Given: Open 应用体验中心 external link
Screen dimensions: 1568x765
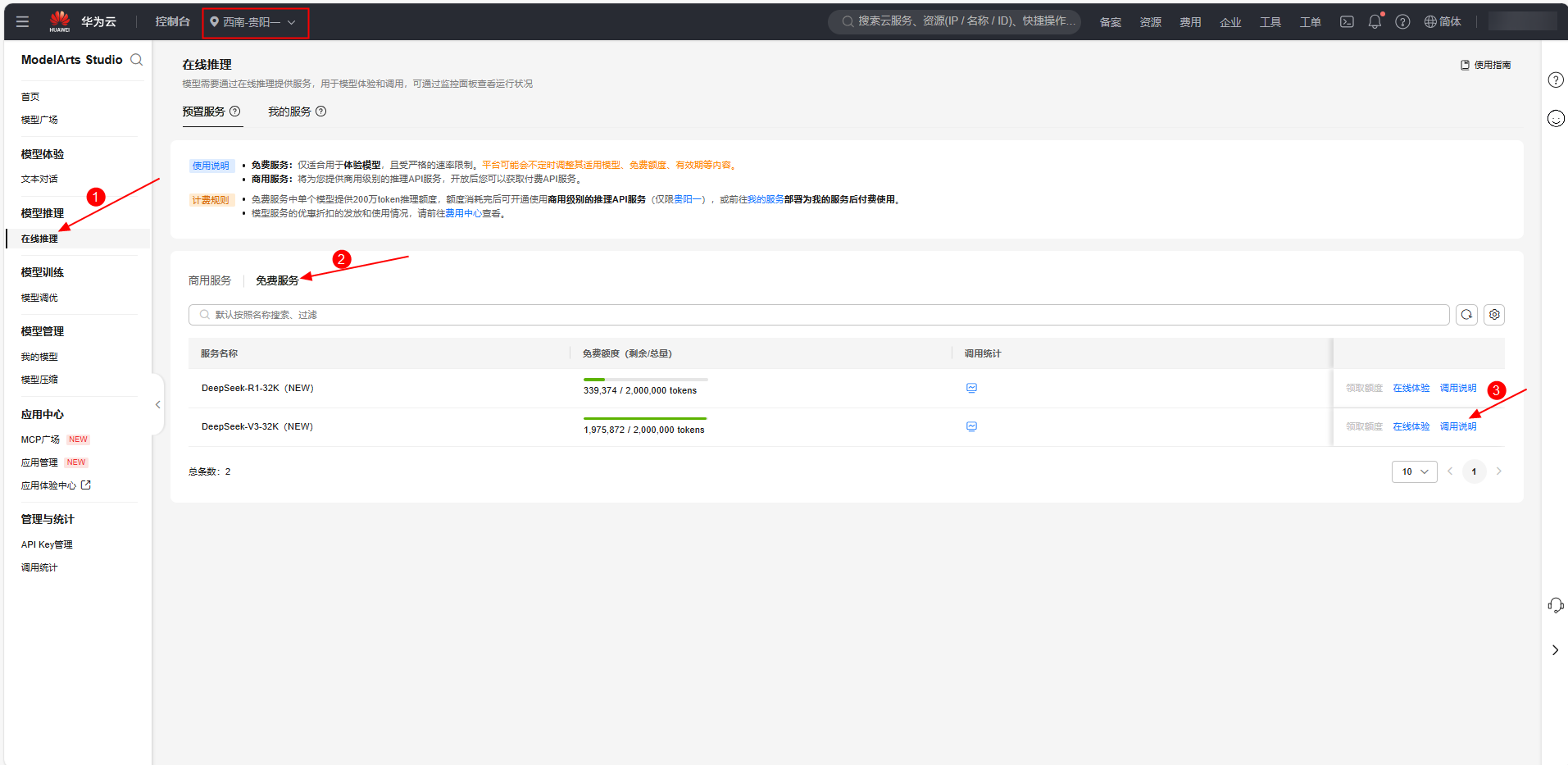Looking at the screenshot, I should [56, 485].
